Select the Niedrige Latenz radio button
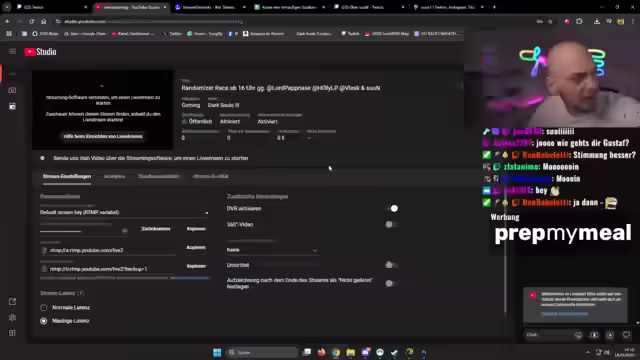This screenshot has height=360, width=640. click(x=44, y=321)
